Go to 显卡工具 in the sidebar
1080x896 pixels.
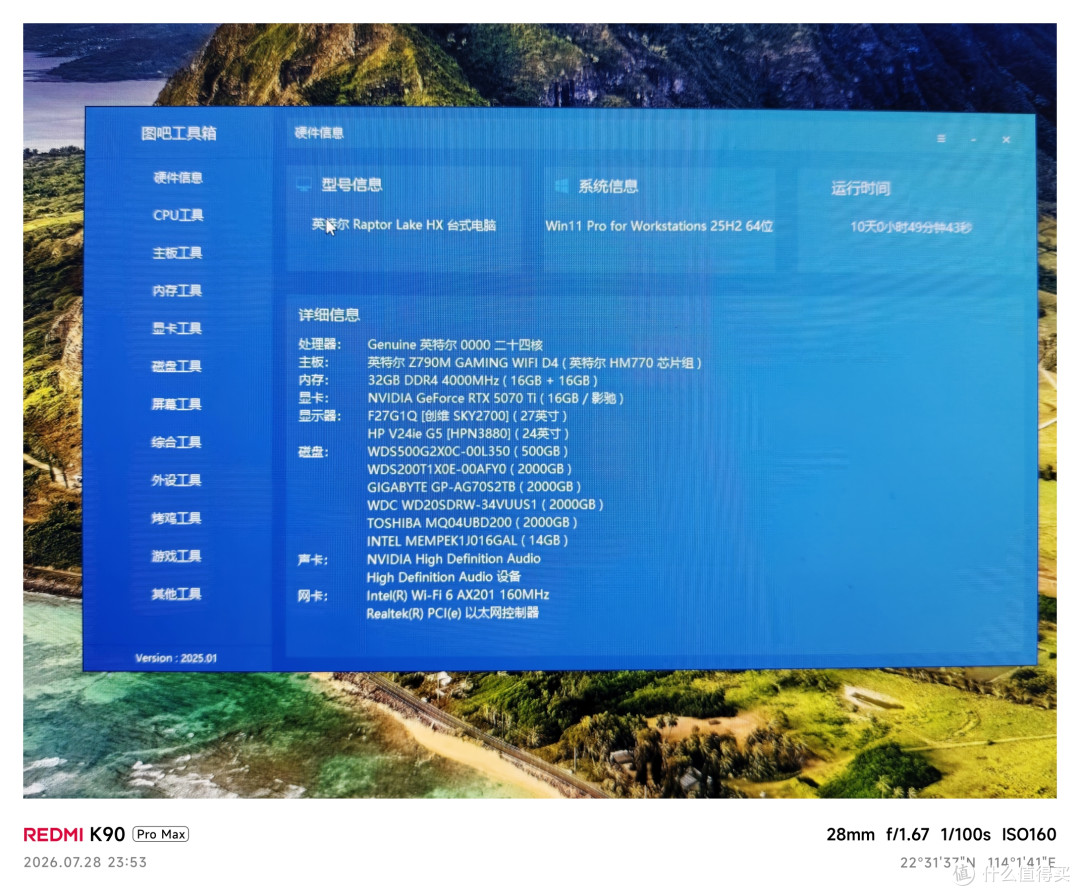pos(176,329)
